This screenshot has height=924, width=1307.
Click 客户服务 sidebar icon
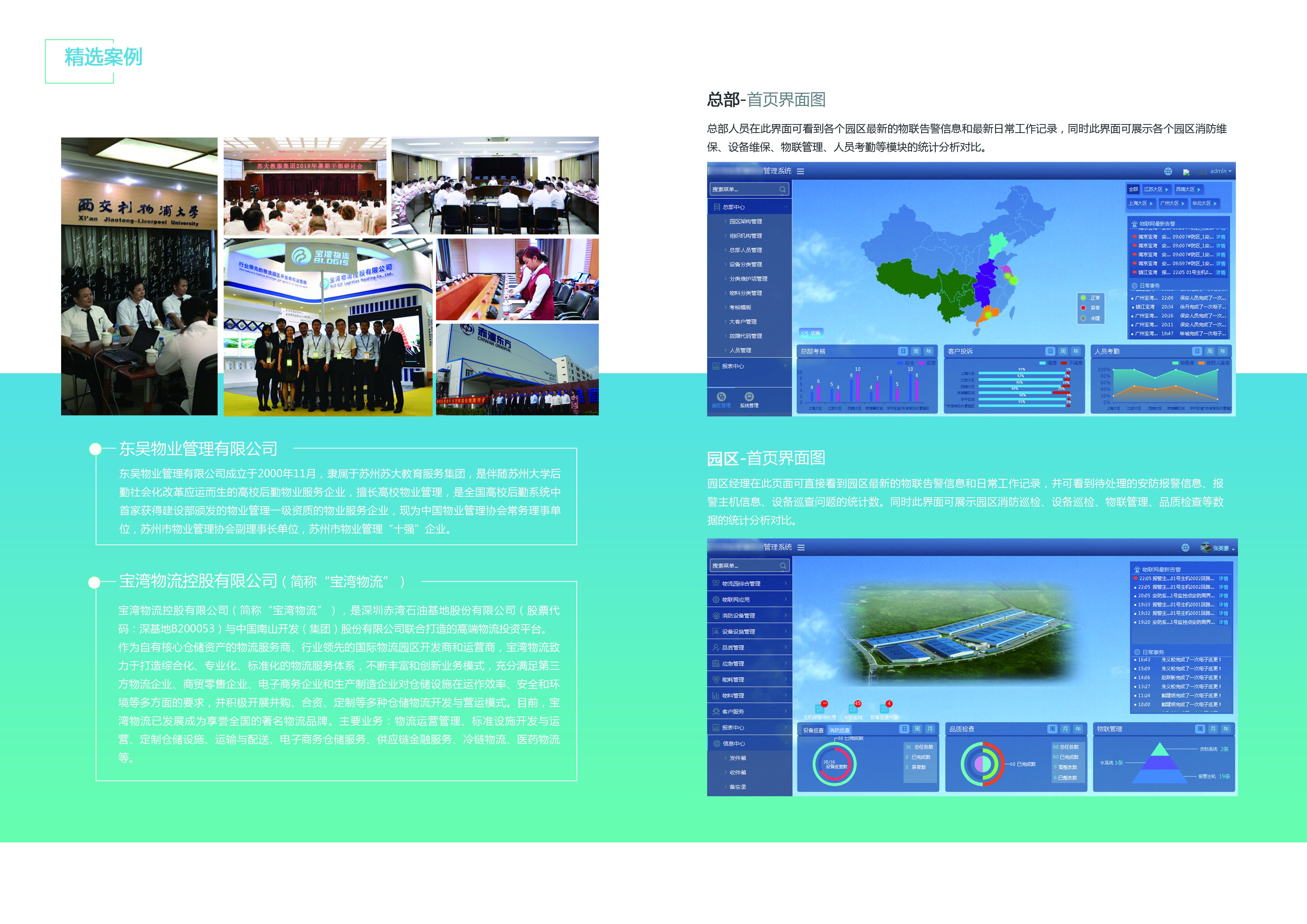coord(716,711)
